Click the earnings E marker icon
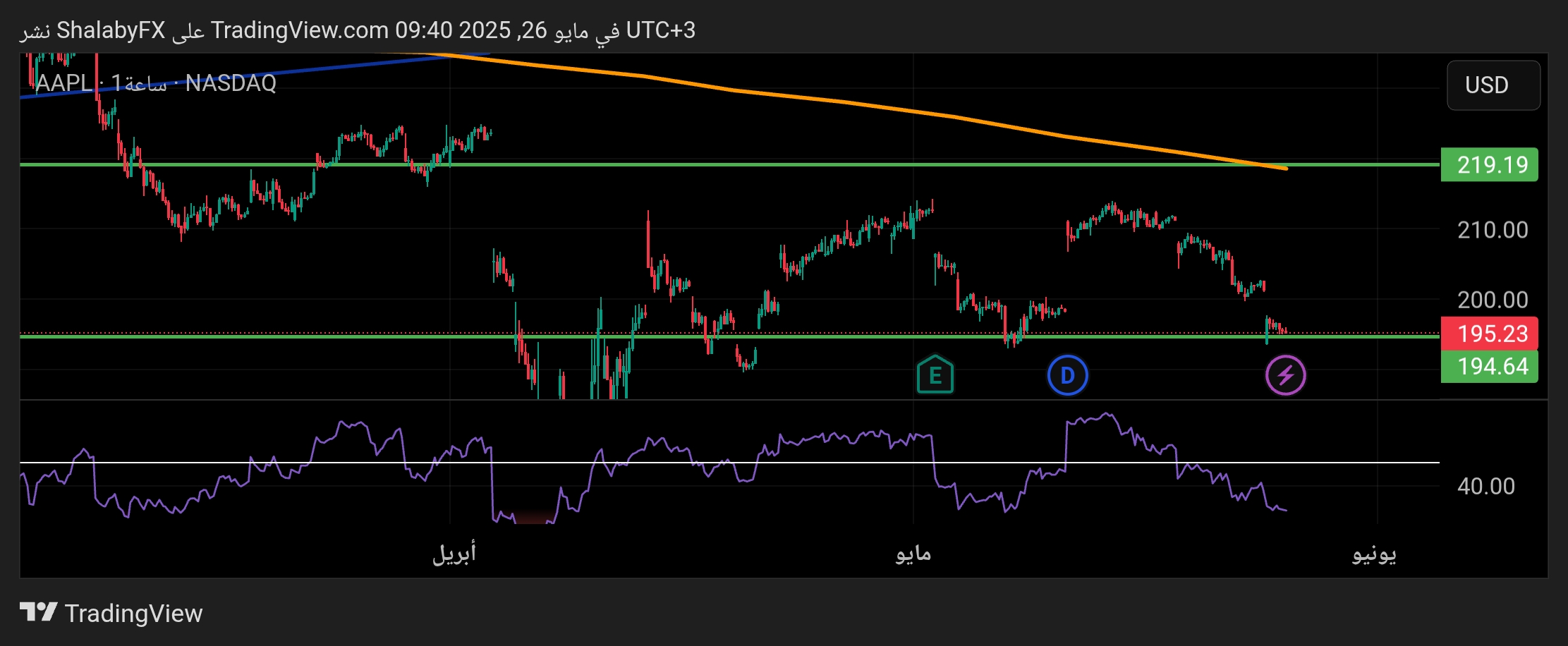The height and width of the screenshot is (646, 1568). click(935, 374)
